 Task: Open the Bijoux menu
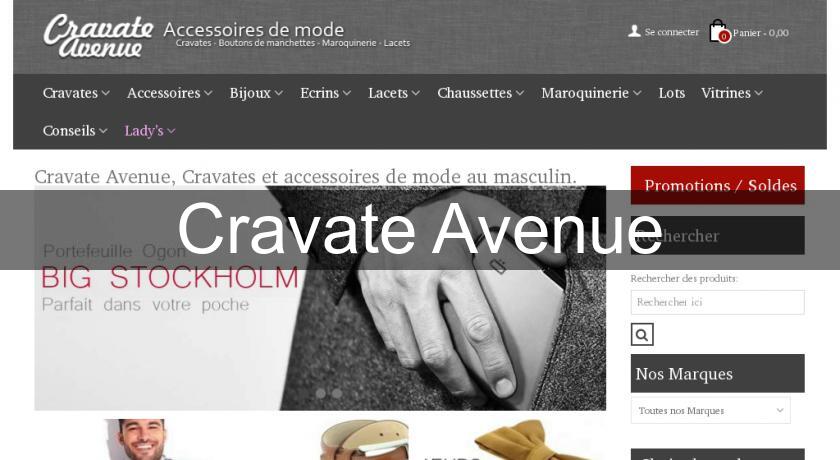point(256,93)
